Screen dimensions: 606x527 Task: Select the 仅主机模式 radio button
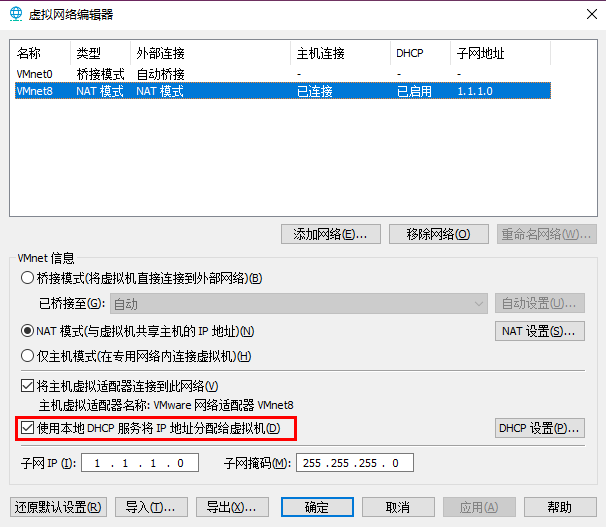coord(27,356)
